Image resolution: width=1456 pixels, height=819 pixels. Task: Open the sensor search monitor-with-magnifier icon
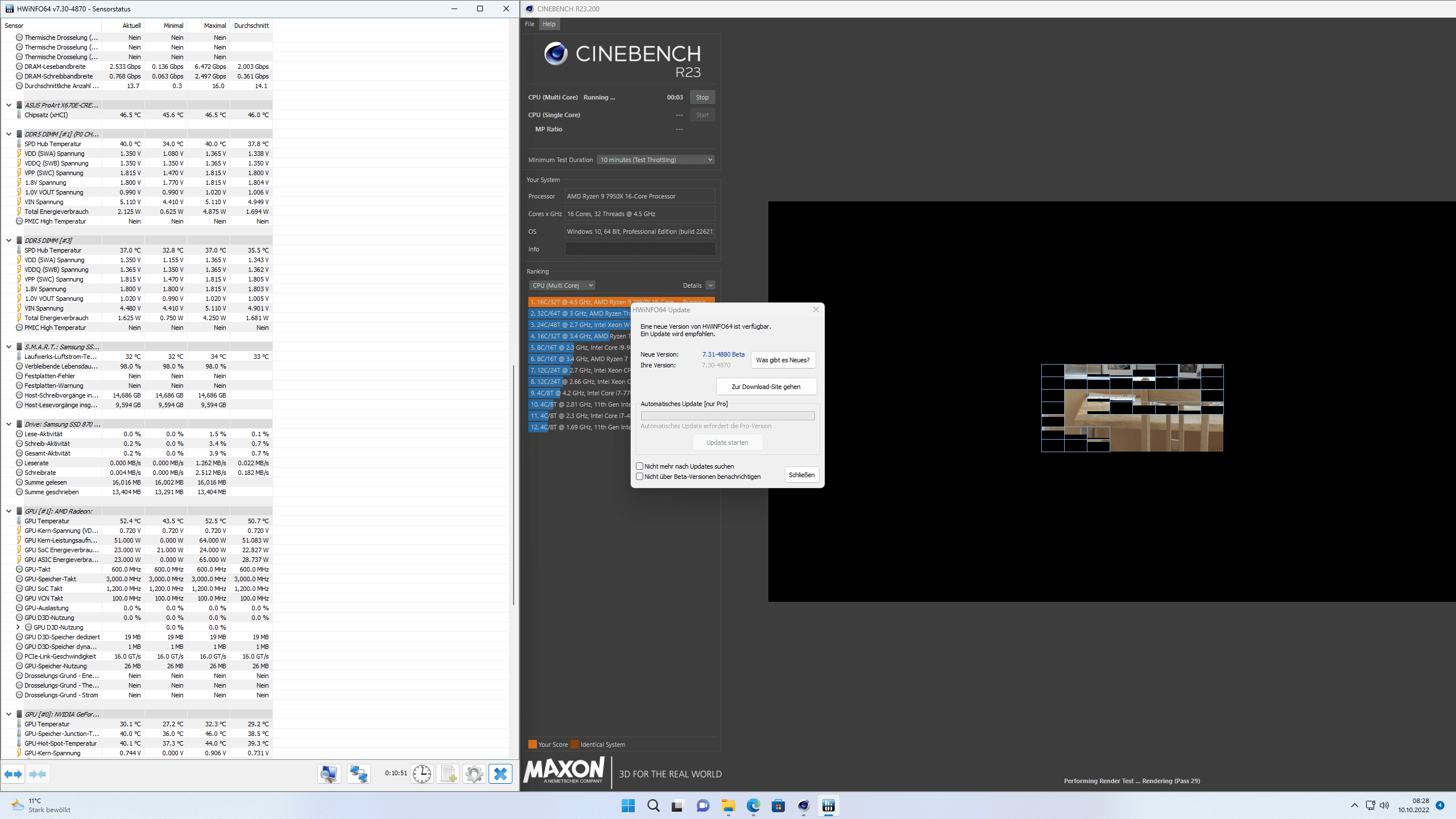pos(329,774)
